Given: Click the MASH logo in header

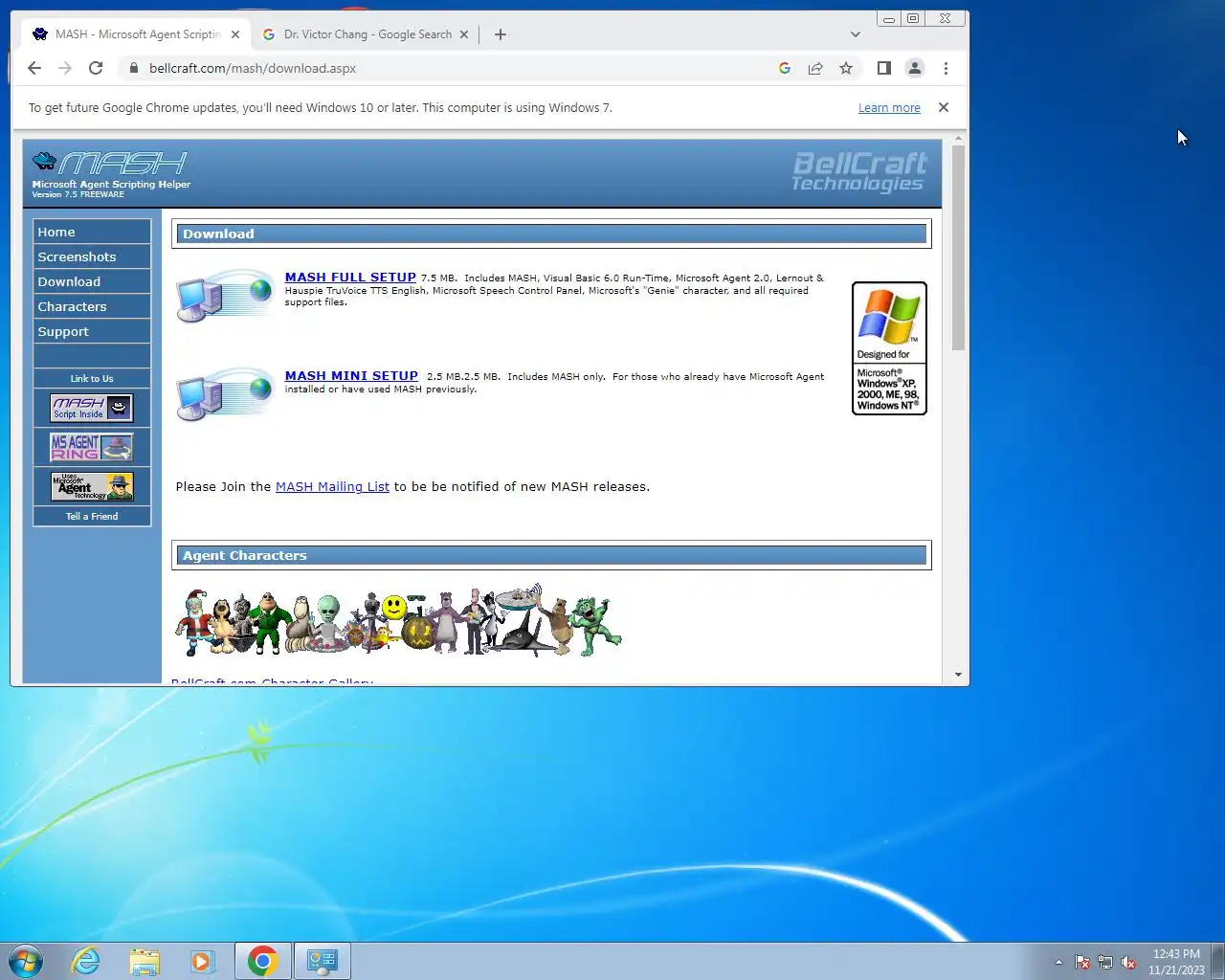Looking at the screenshot, I should click(111, 173).
